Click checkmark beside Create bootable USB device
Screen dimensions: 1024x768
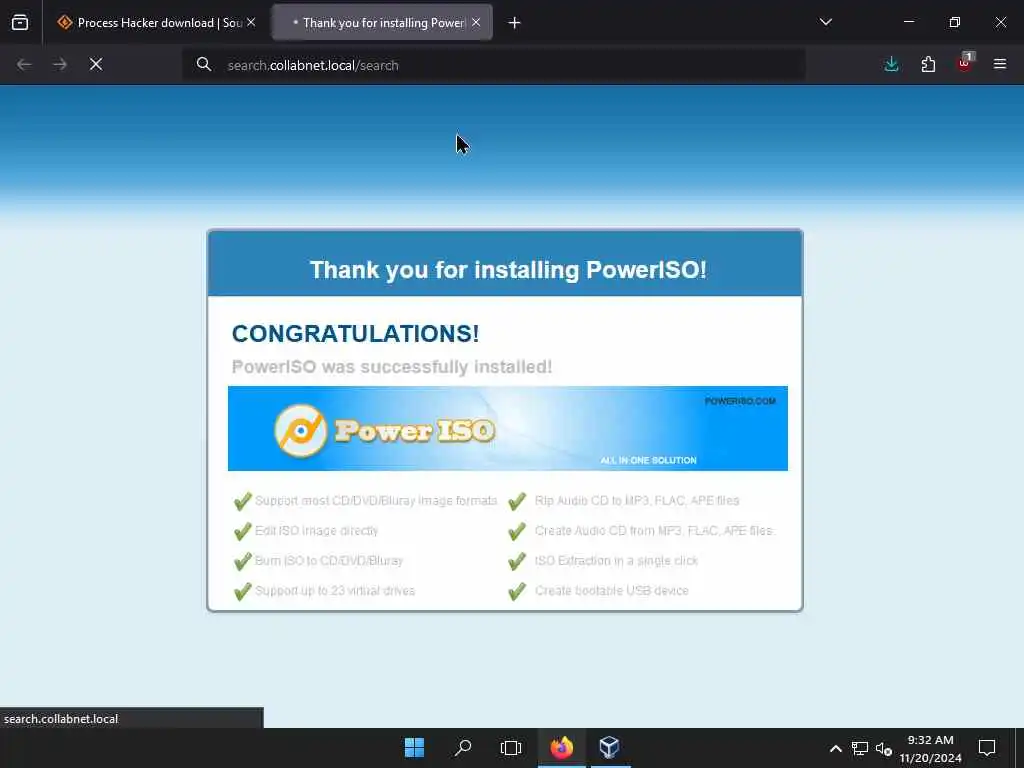click(517, 591)
